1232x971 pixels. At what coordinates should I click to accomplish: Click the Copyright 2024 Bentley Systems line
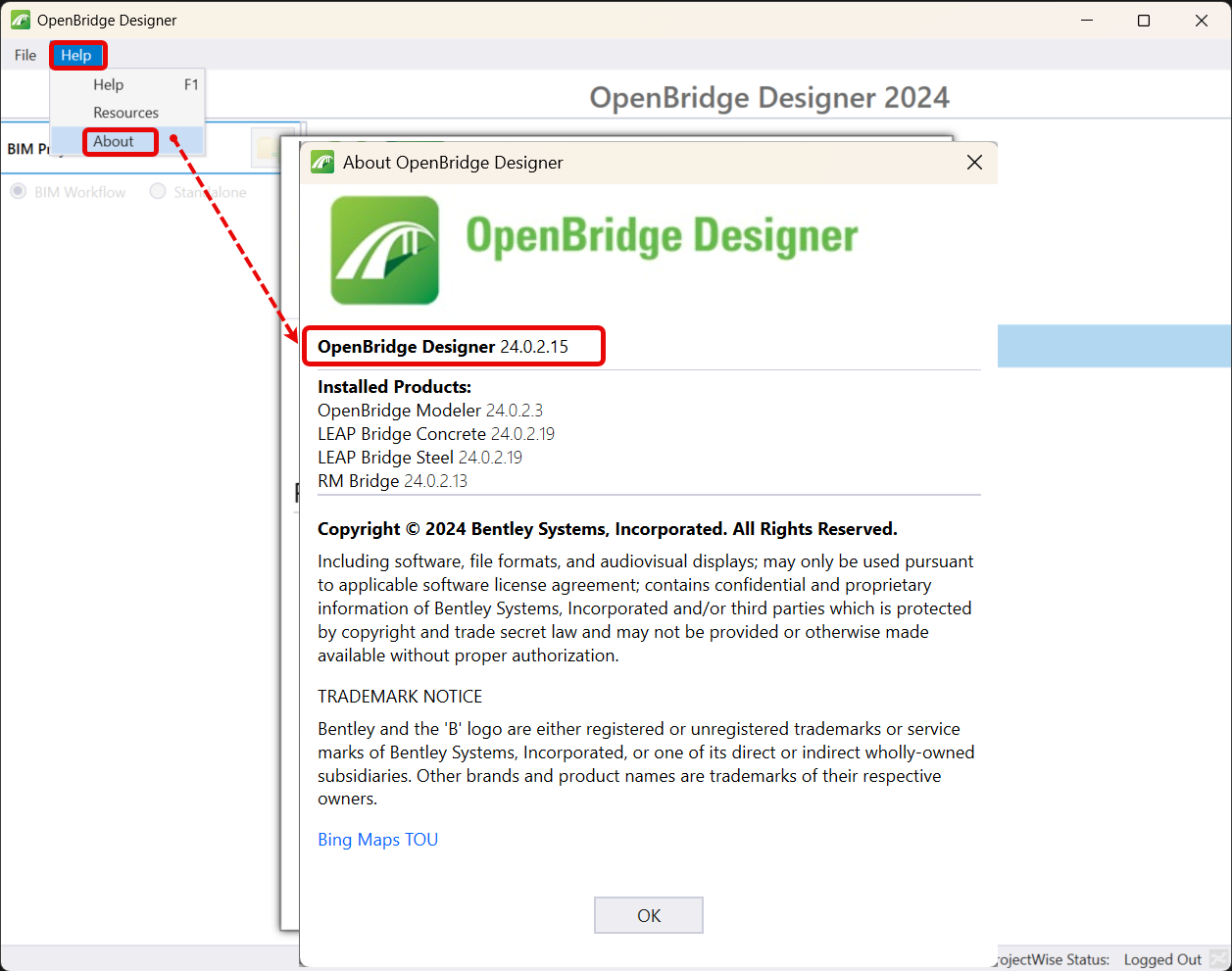[608, 529]
